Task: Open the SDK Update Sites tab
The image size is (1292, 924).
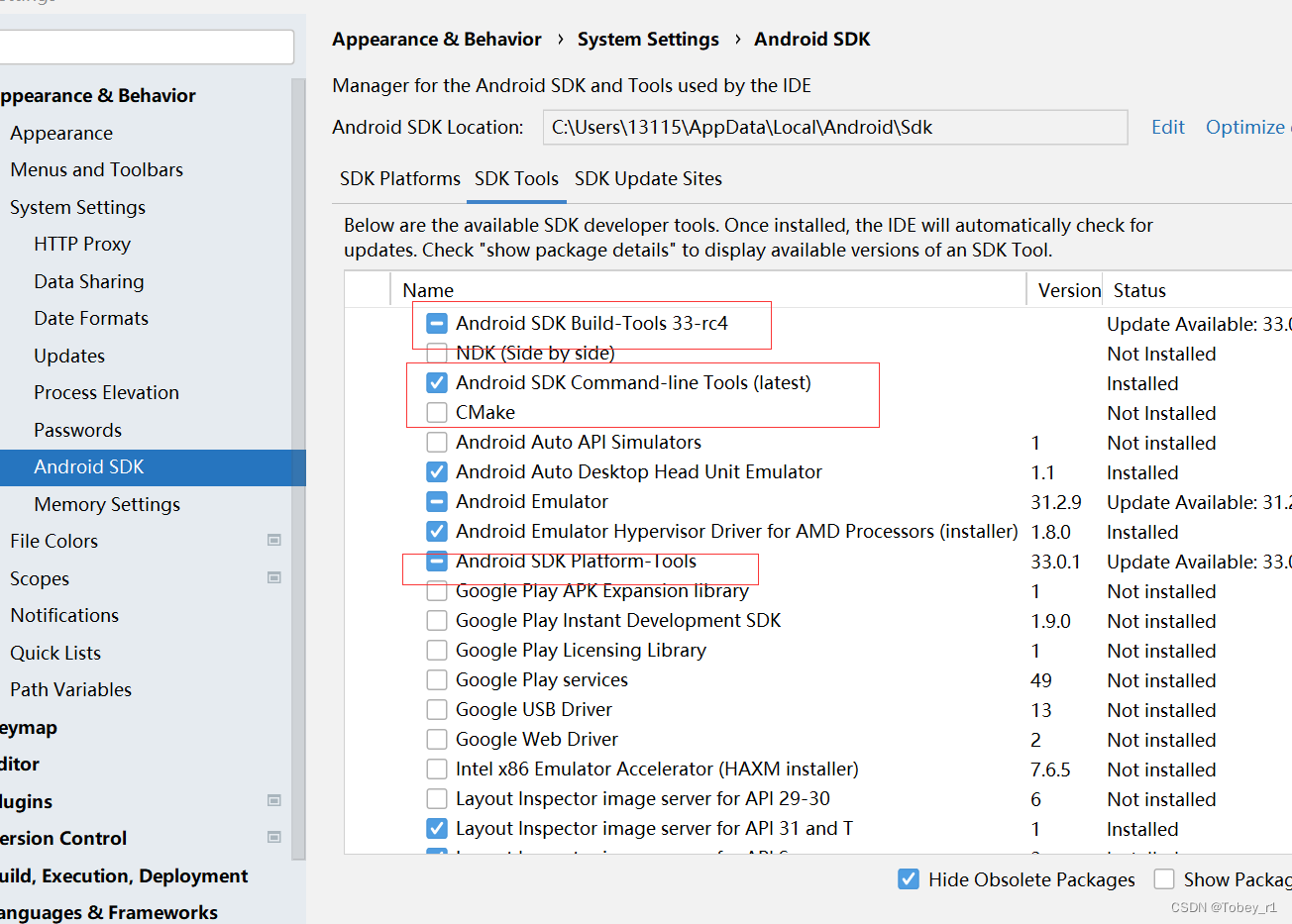Action: pos(648,178)
